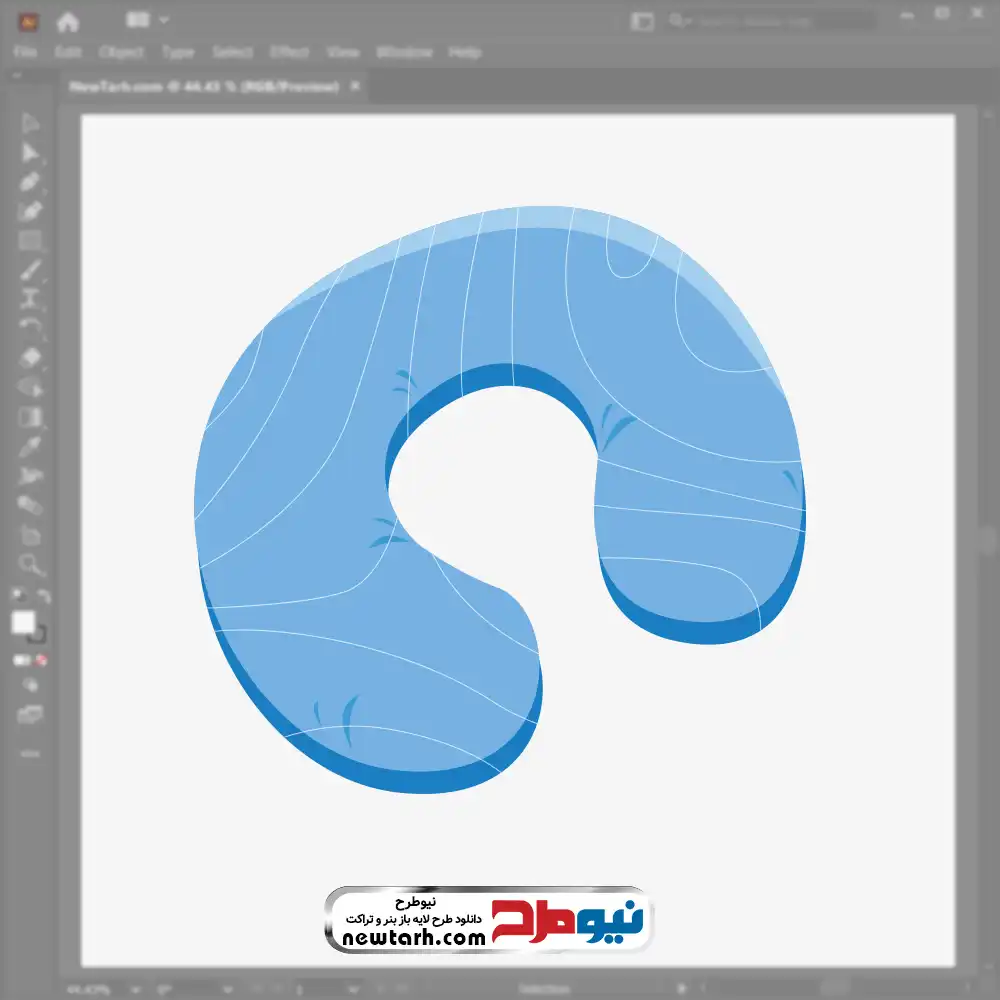The image size is (1000, 1000).
Task: Open the Object menu
Action: 121,52
